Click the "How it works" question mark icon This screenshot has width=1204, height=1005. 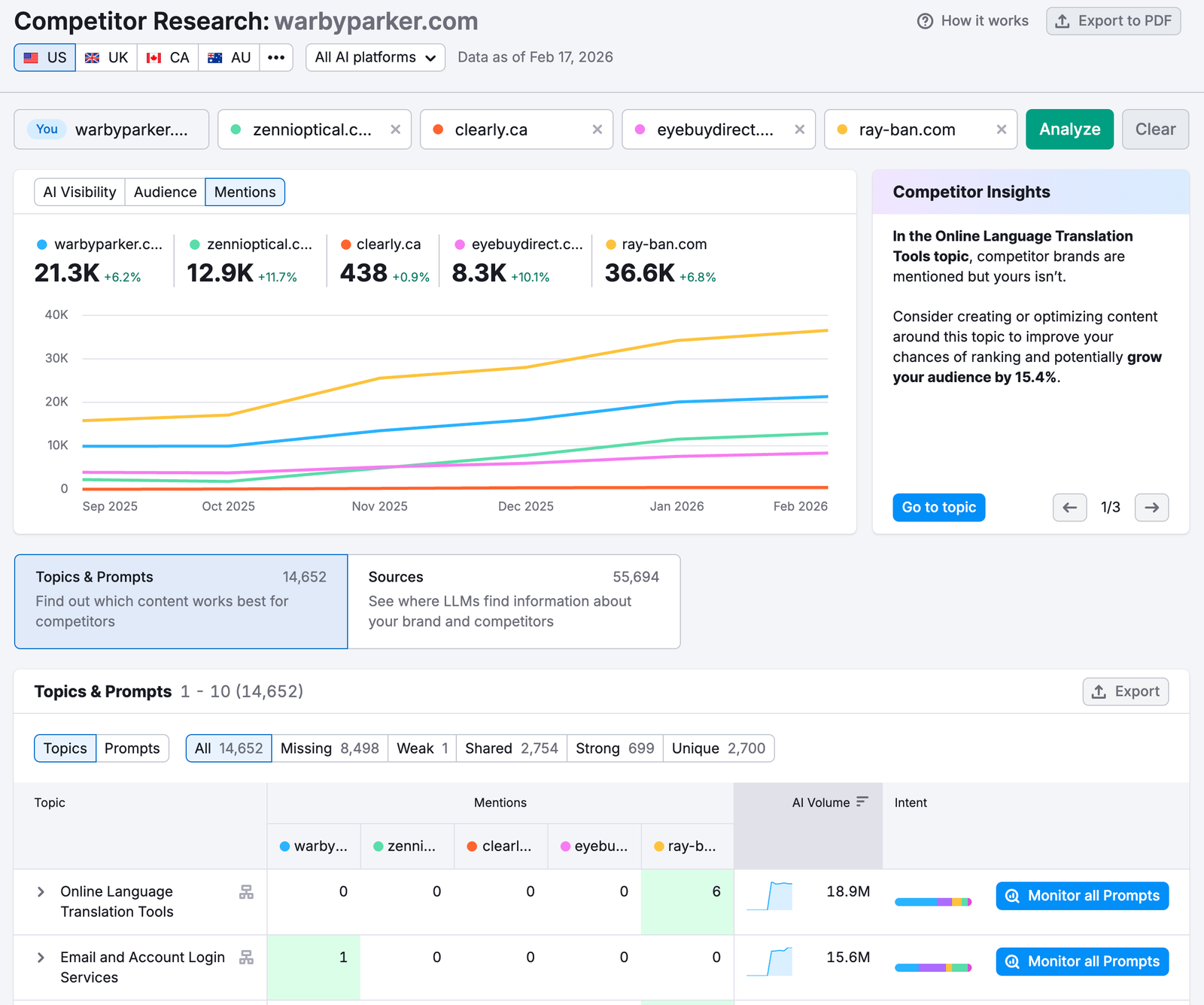pos(925,21)
